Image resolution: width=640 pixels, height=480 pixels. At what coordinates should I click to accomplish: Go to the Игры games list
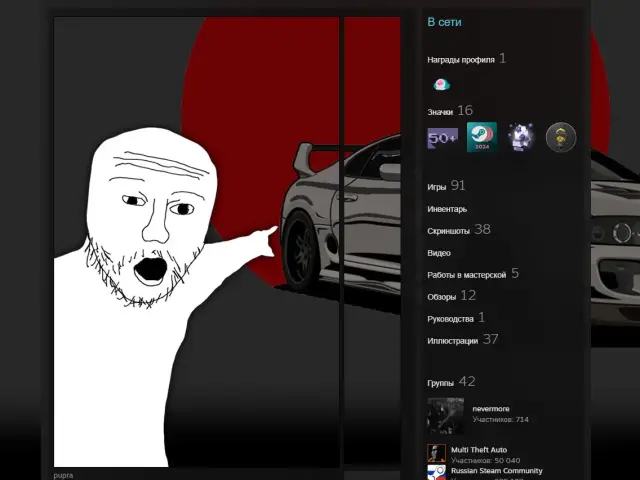(436, 187)
